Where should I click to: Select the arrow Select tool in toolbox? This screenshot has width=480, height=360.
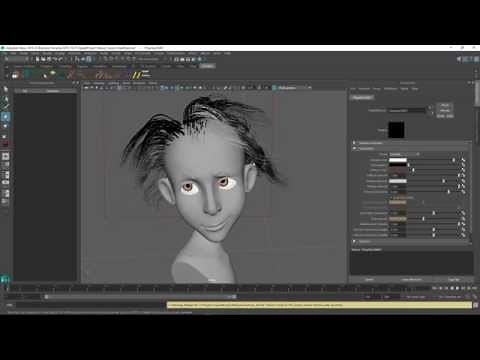tap(5, 89)
